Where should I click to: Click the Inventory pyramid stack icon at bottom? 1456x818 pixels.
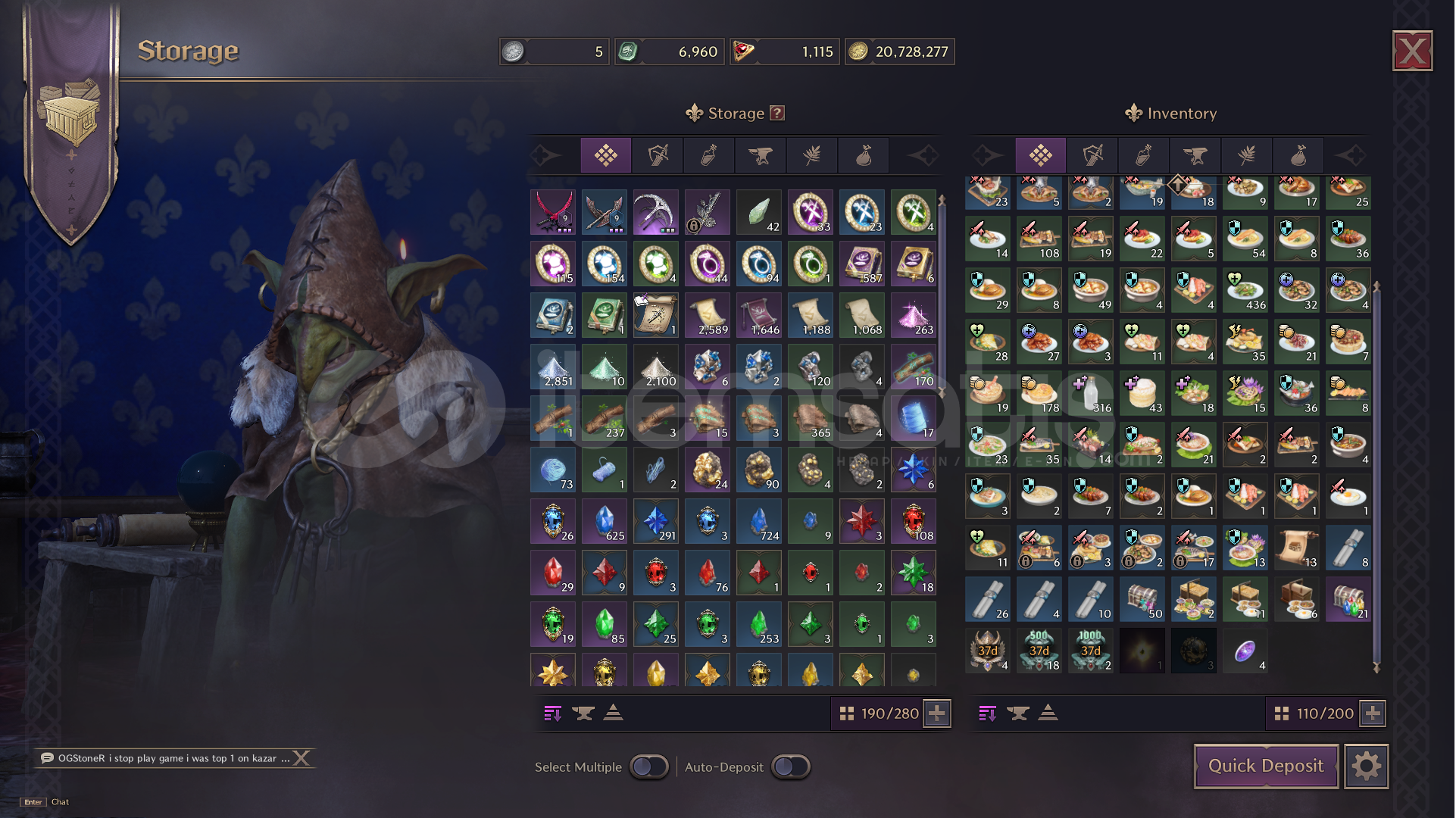pos(1048,713)
